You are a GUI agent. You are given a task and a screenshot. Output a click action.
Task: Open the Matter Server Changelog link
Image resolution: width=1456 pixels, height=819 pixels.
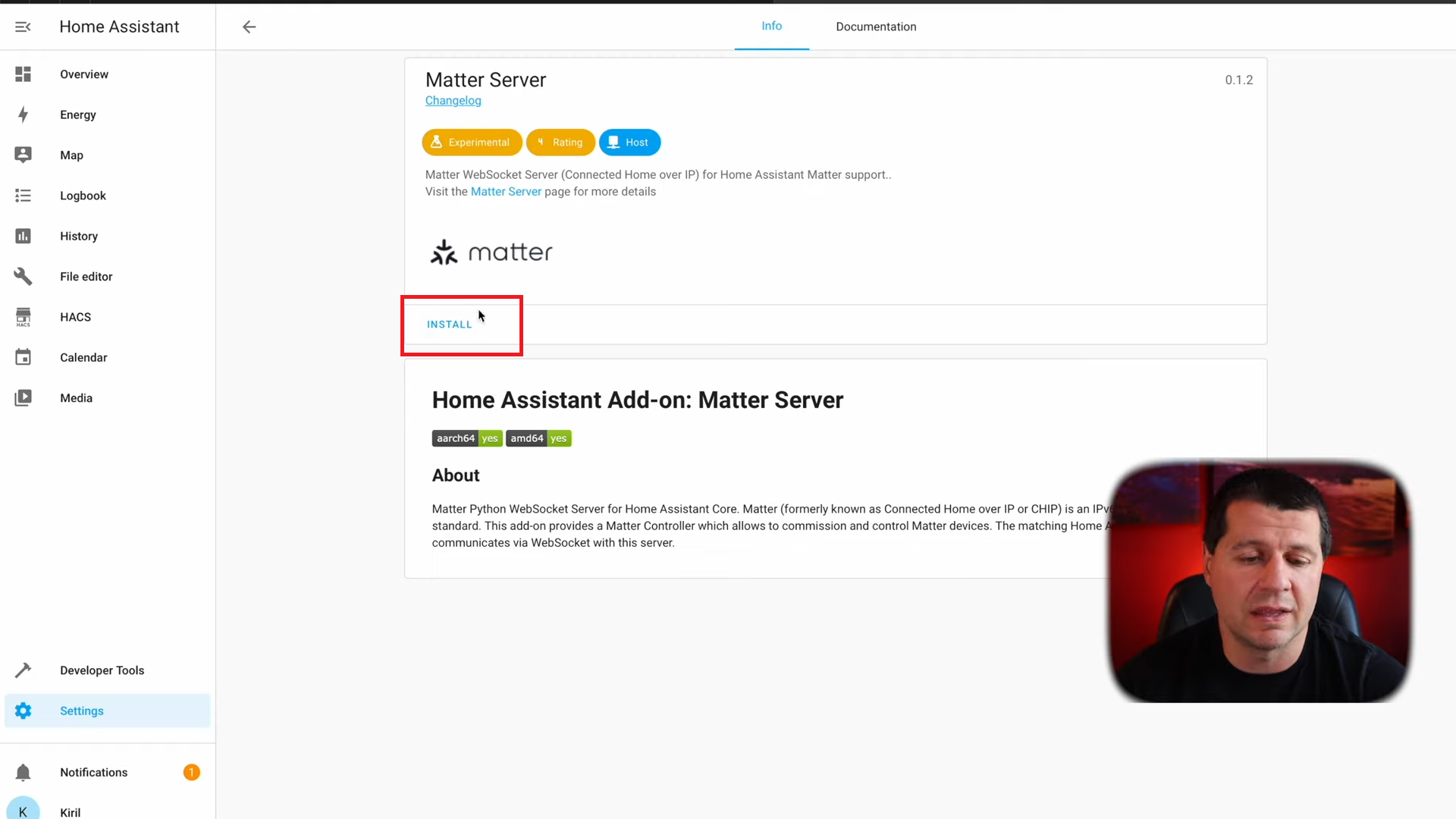point(452,100)
